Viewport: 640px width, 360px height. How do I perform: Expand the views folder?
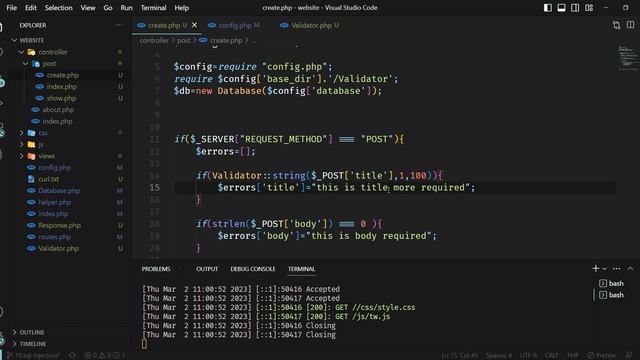click(21, 156)
